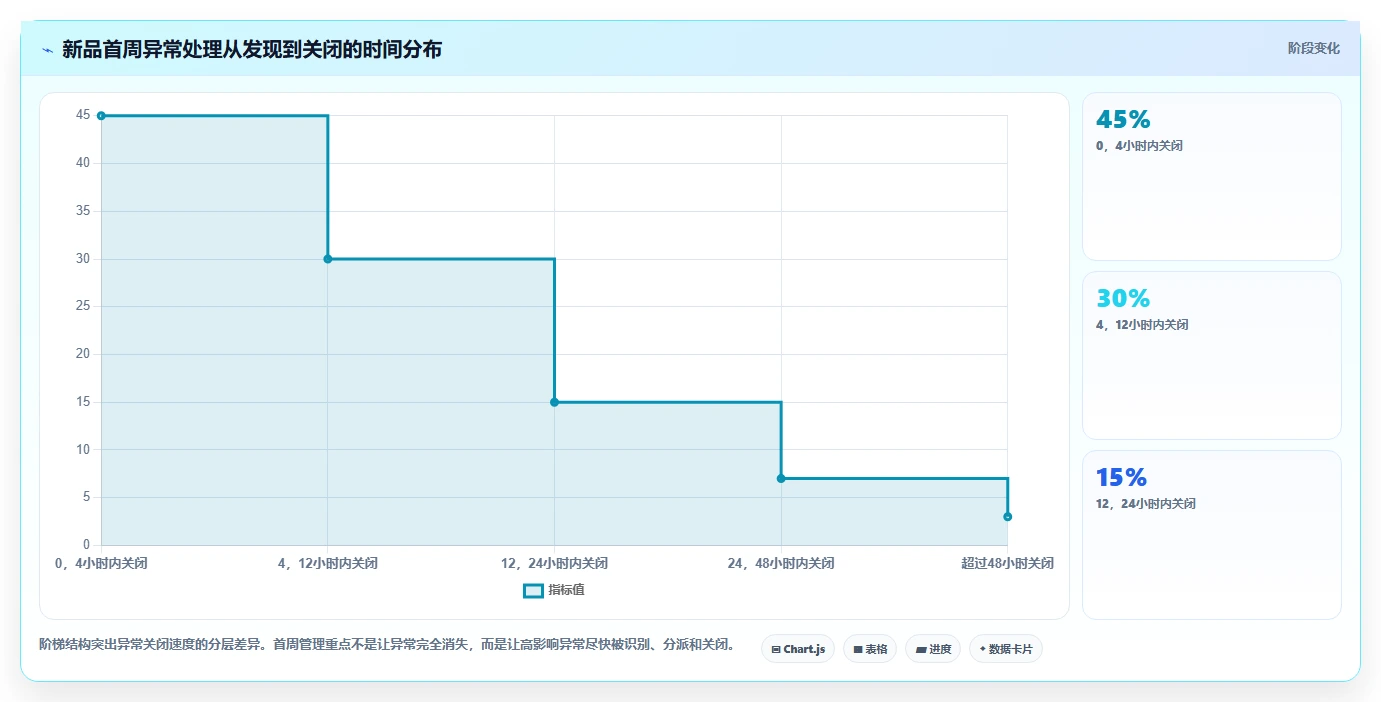The width and height of the screenshot is (1381, 702).
Task: Click the Chart.js pill tag
Action: (x=798, y=649)
